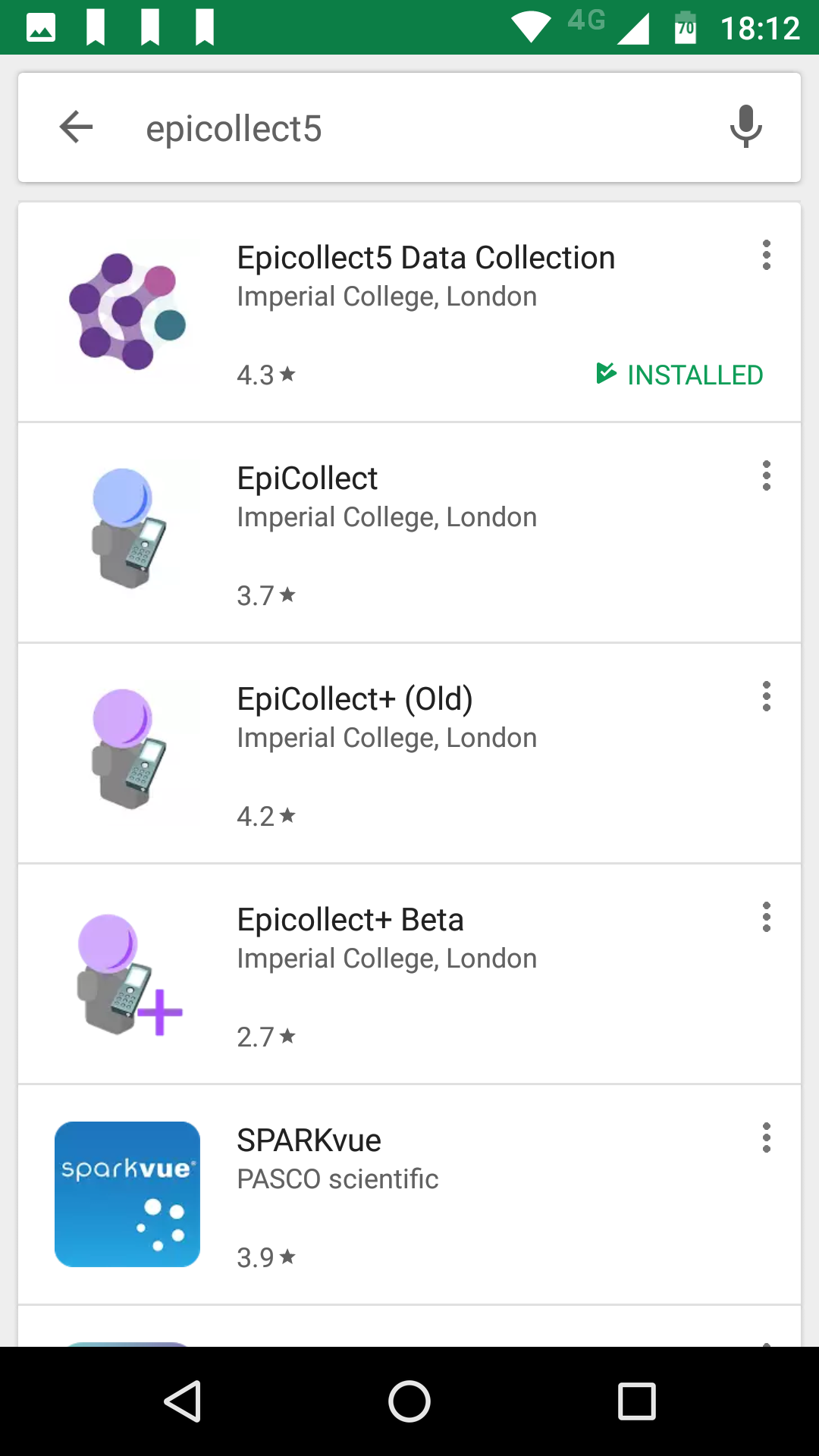Screen dimensions: 819x1456
Task: Open overflow menu for EpiCollect+ (Old)
Action: [x=767, y=697]
